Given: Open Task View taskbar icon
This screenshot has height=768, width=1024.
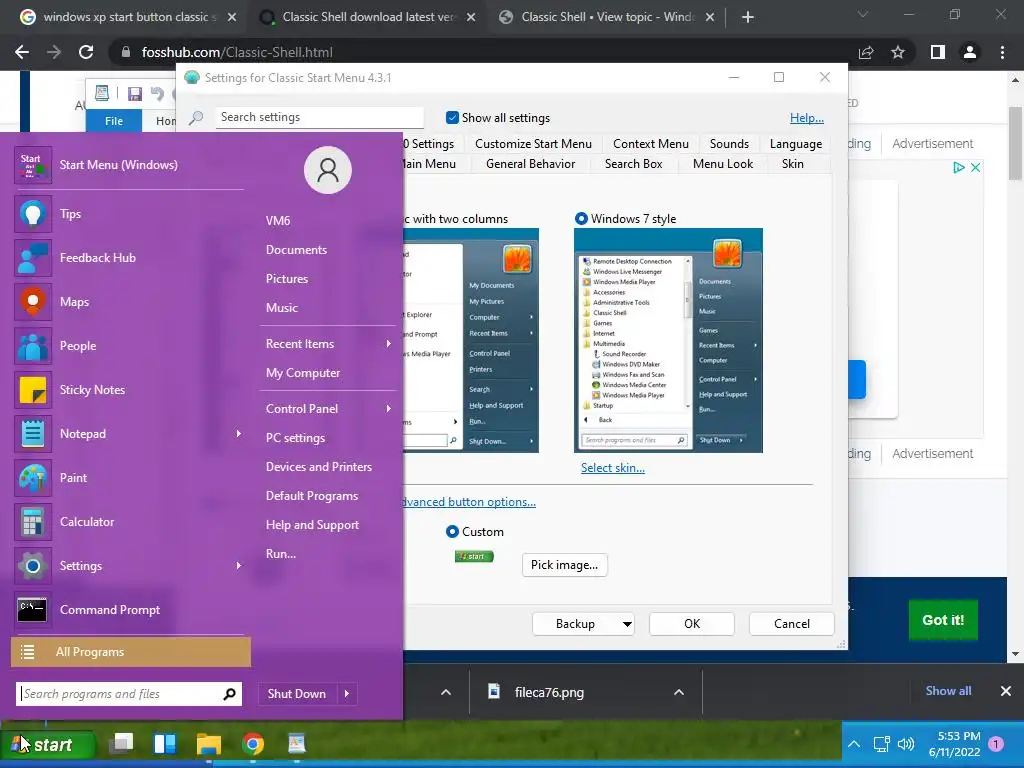Looking at the screenshot, I should pyautogui.click(x=121, y=743).
